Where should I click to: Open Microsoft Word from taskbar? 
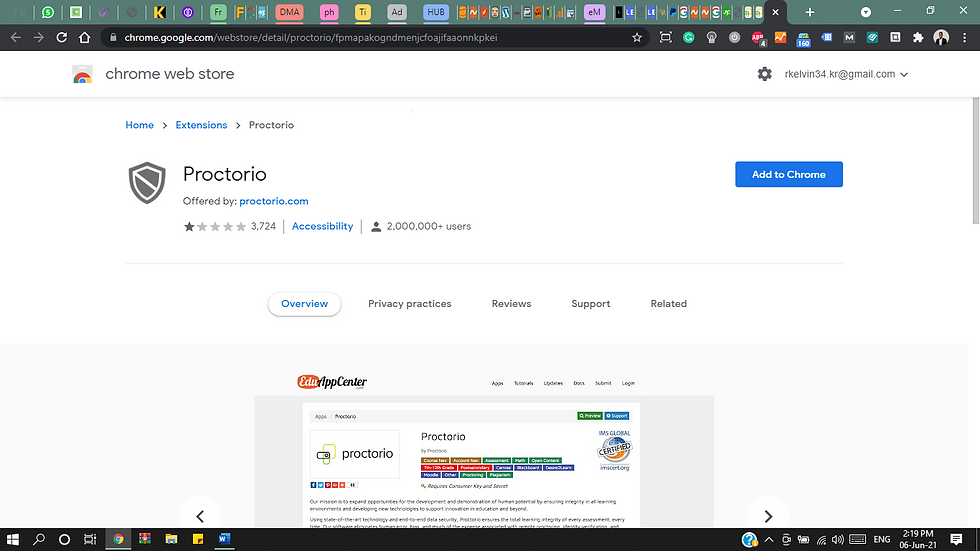point(224,539)
